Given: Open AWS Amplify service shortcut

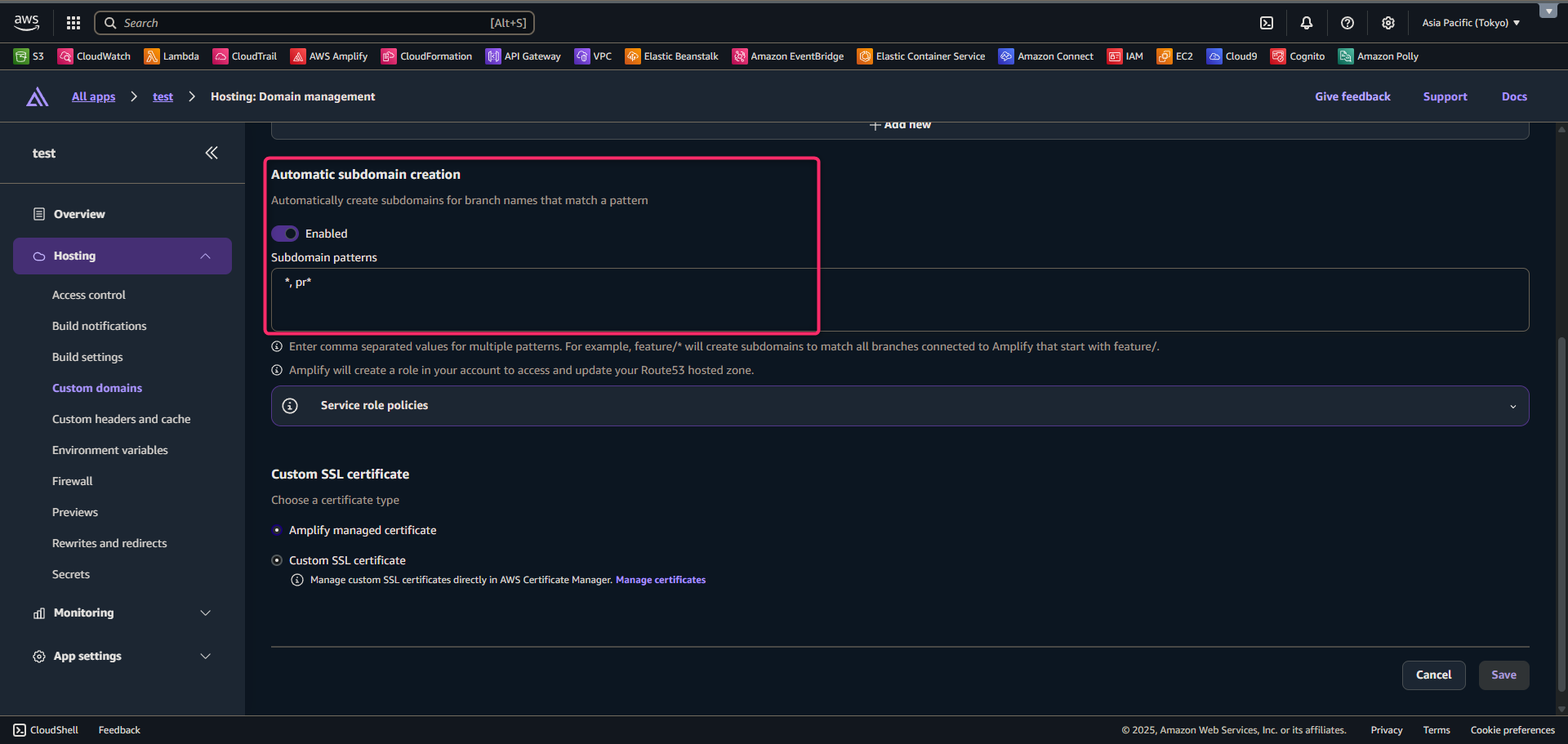Looking at the screenshot, I should click(x=329, y=56).
